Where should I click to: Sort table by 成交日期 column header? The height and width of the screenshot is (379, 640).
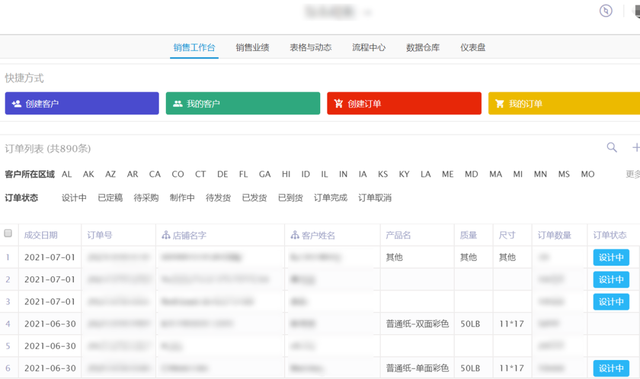point(41,235)
